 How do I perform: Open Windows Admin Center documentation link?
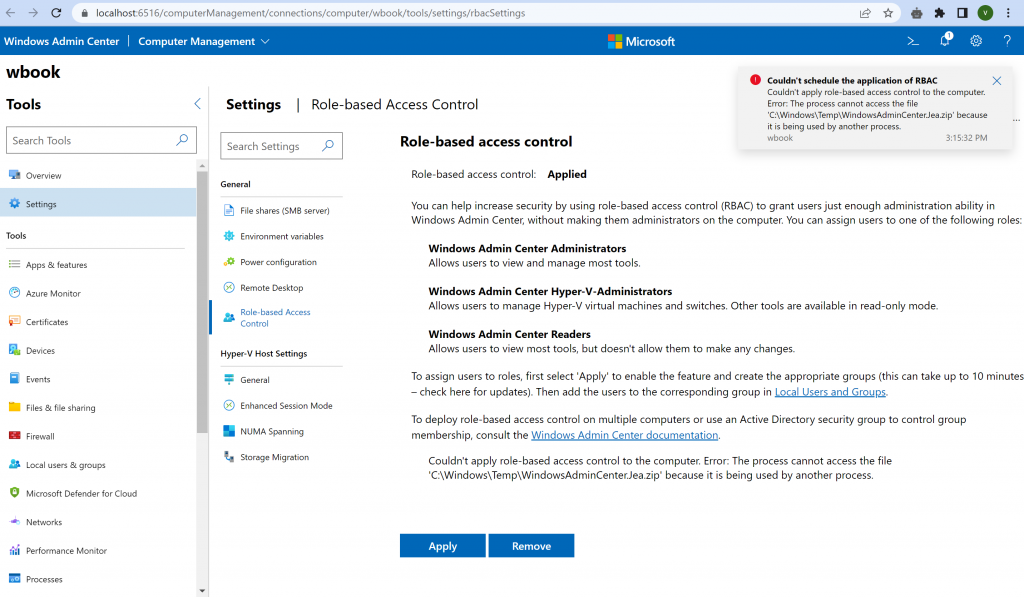(x=624, y=435)
